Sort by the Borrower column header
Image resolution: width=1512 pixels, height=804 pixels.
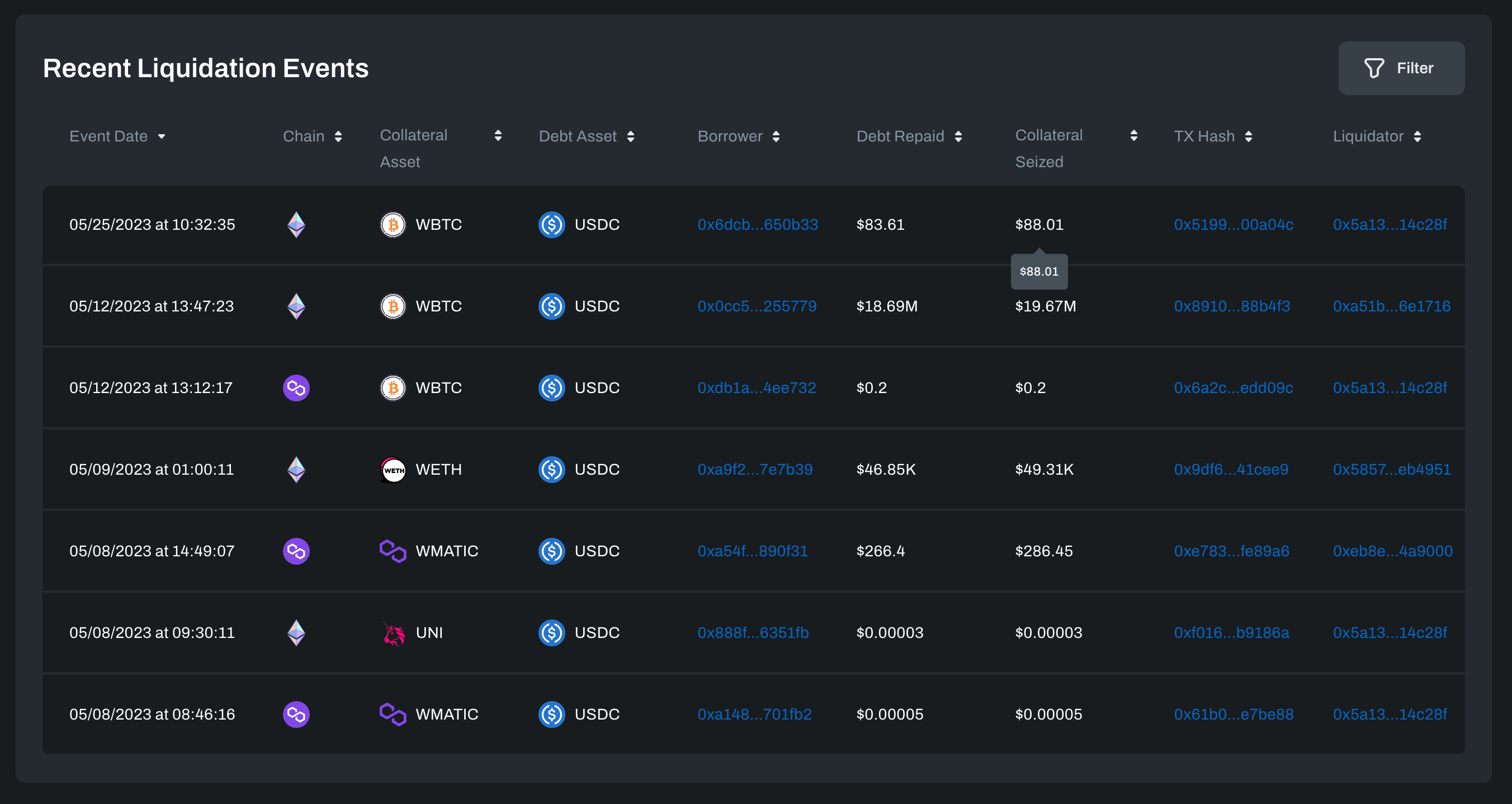[x=776, y=137]
